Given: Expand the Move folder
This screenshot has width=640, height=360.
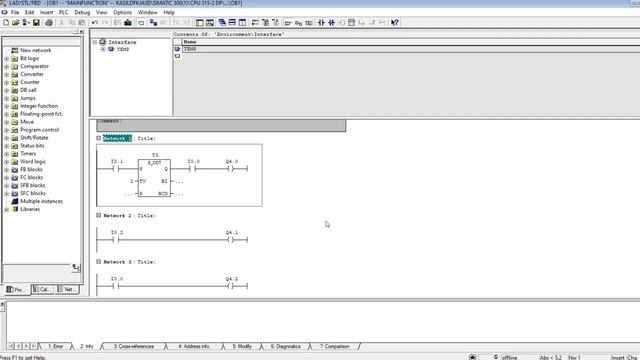Looking at the screenshot, I should pyautogui.click(x=7, y=122).
